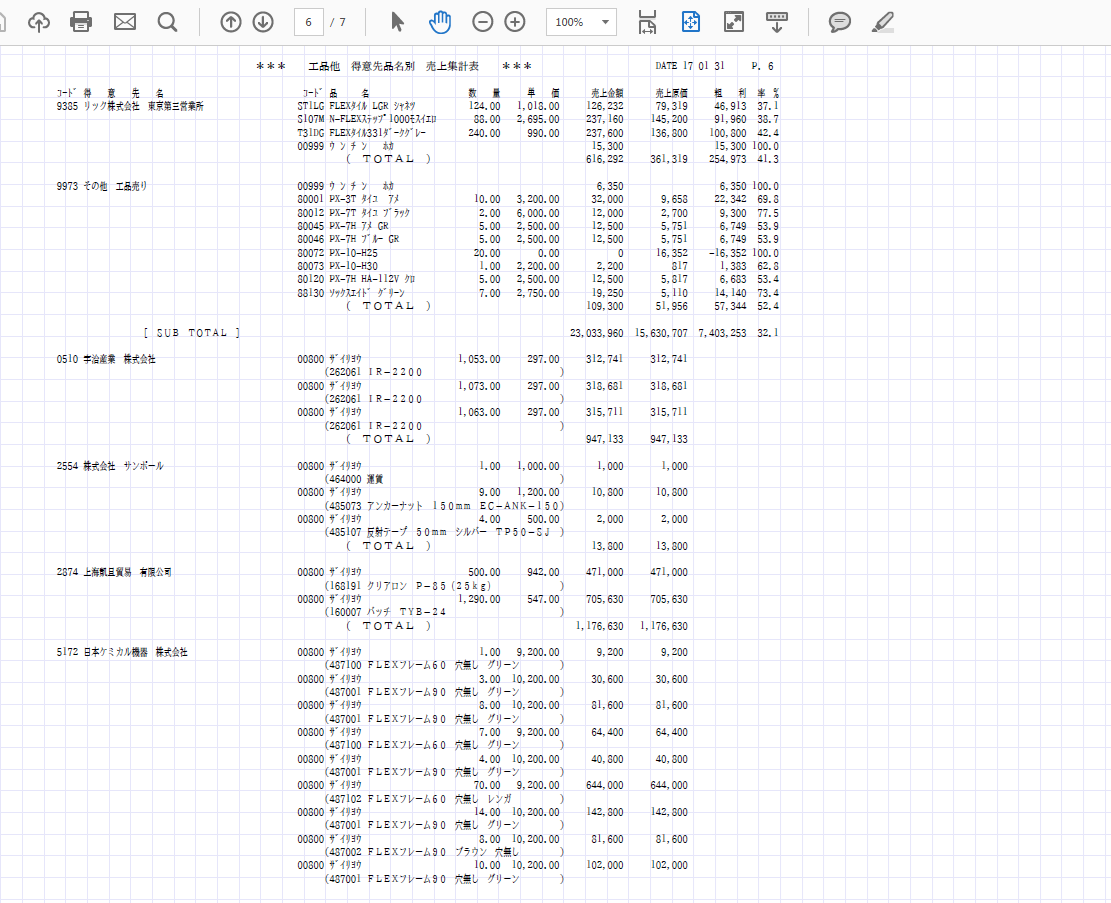Screen dimensions: 1111x903
Task: Add a comment with speech bubble
Action: coord(840,22)
